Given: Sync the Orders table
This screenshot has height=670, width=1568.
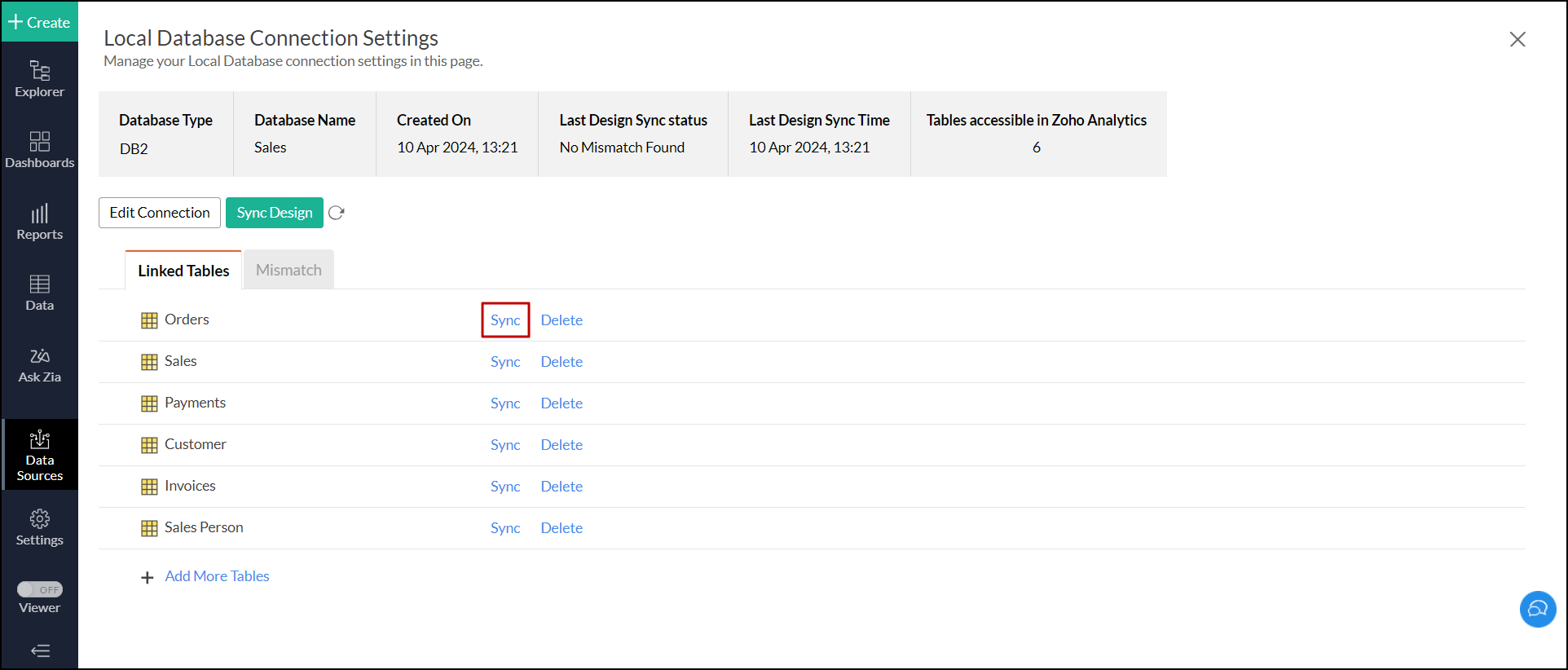Looking at the screenshot, I should [x=505, y=320].
